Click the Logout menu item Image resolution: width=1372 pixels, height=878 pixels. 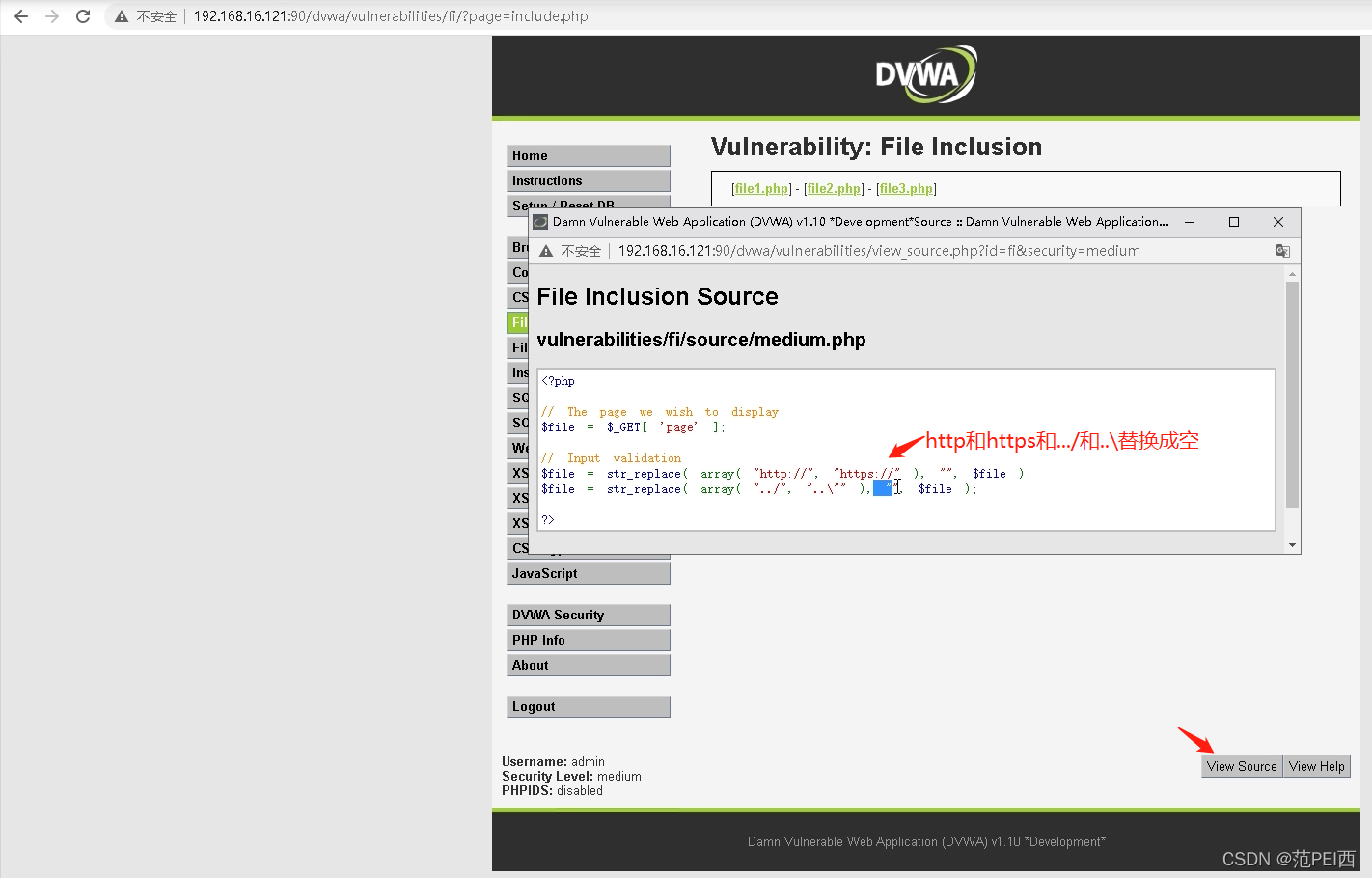589,706
